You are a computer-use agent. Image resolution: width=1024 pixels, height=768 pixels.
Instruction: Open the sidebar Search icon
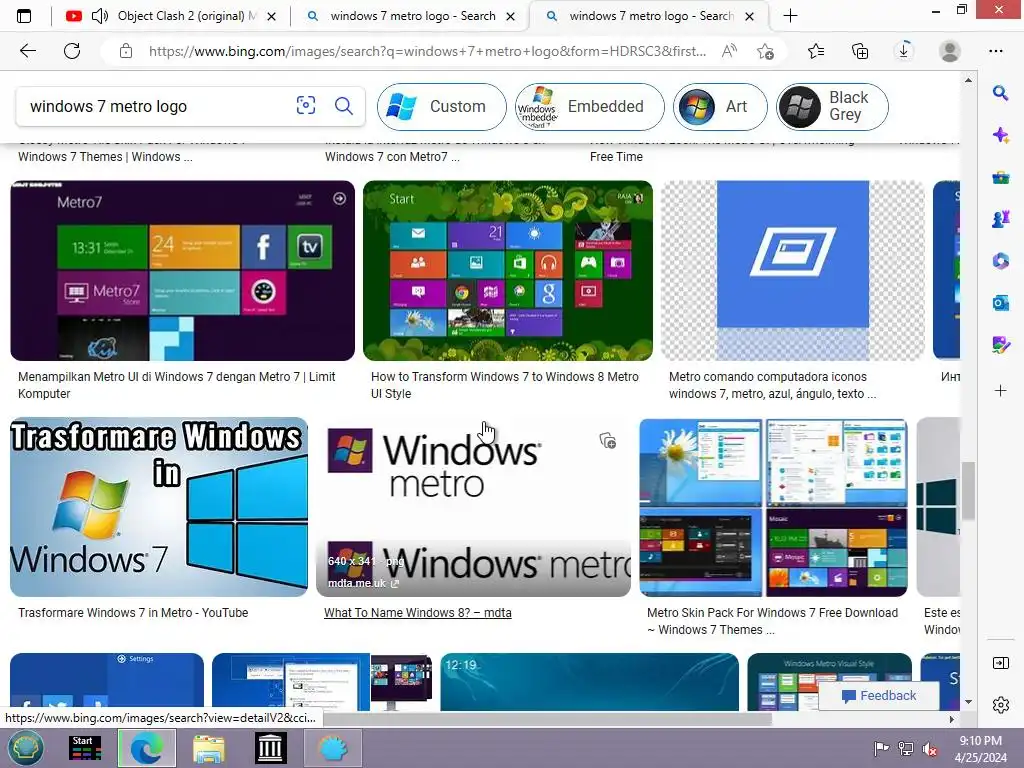(1000, 93)
